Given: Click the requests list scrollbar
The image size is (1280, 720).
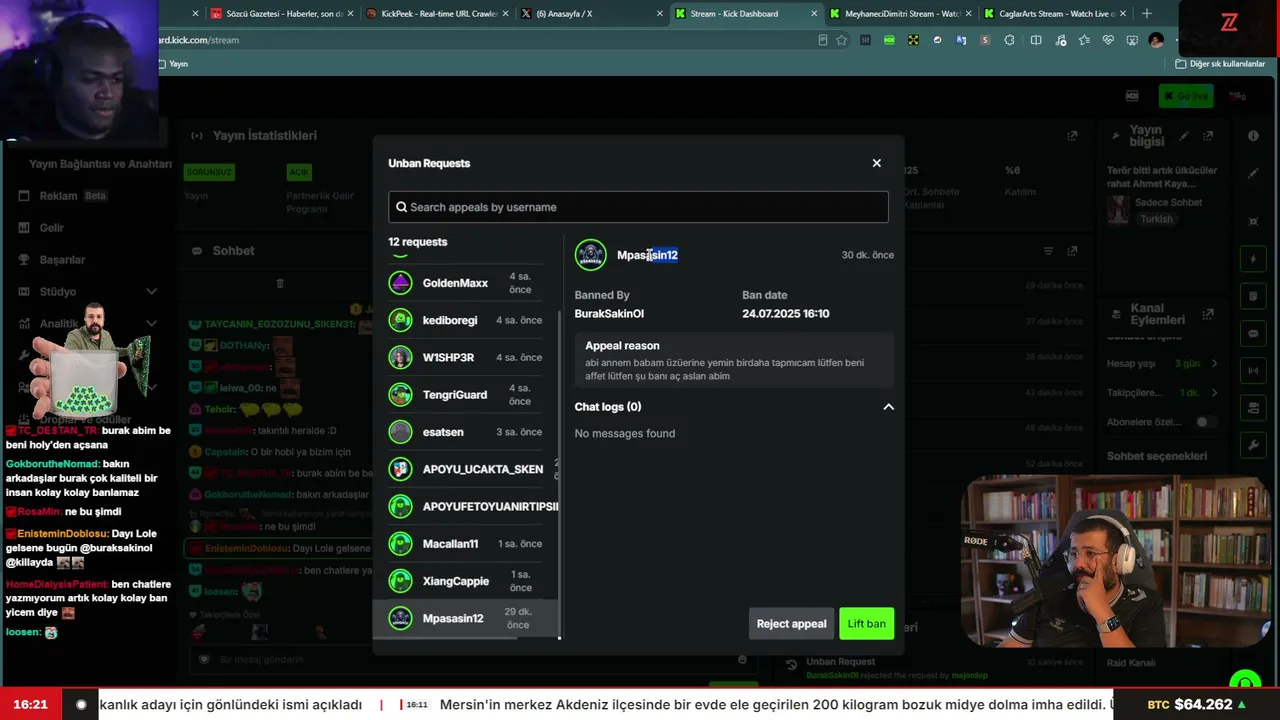Looking at the screenshot, I should [560, 476].
